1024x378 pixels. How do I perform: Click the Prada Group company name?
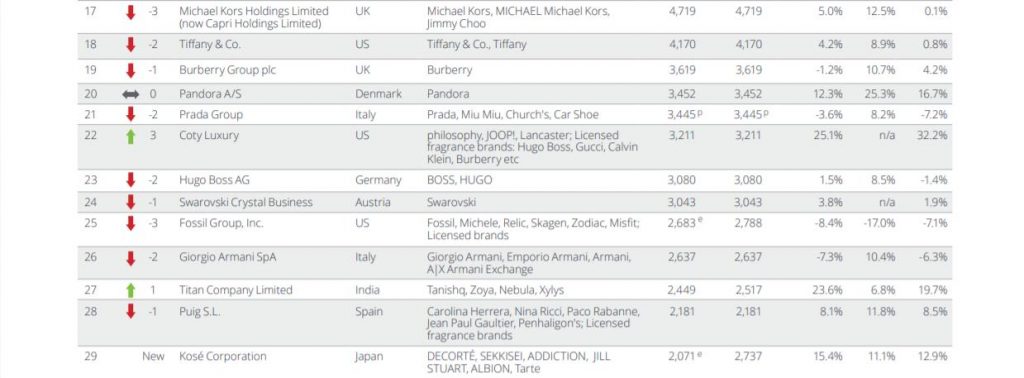pos(211,115)
